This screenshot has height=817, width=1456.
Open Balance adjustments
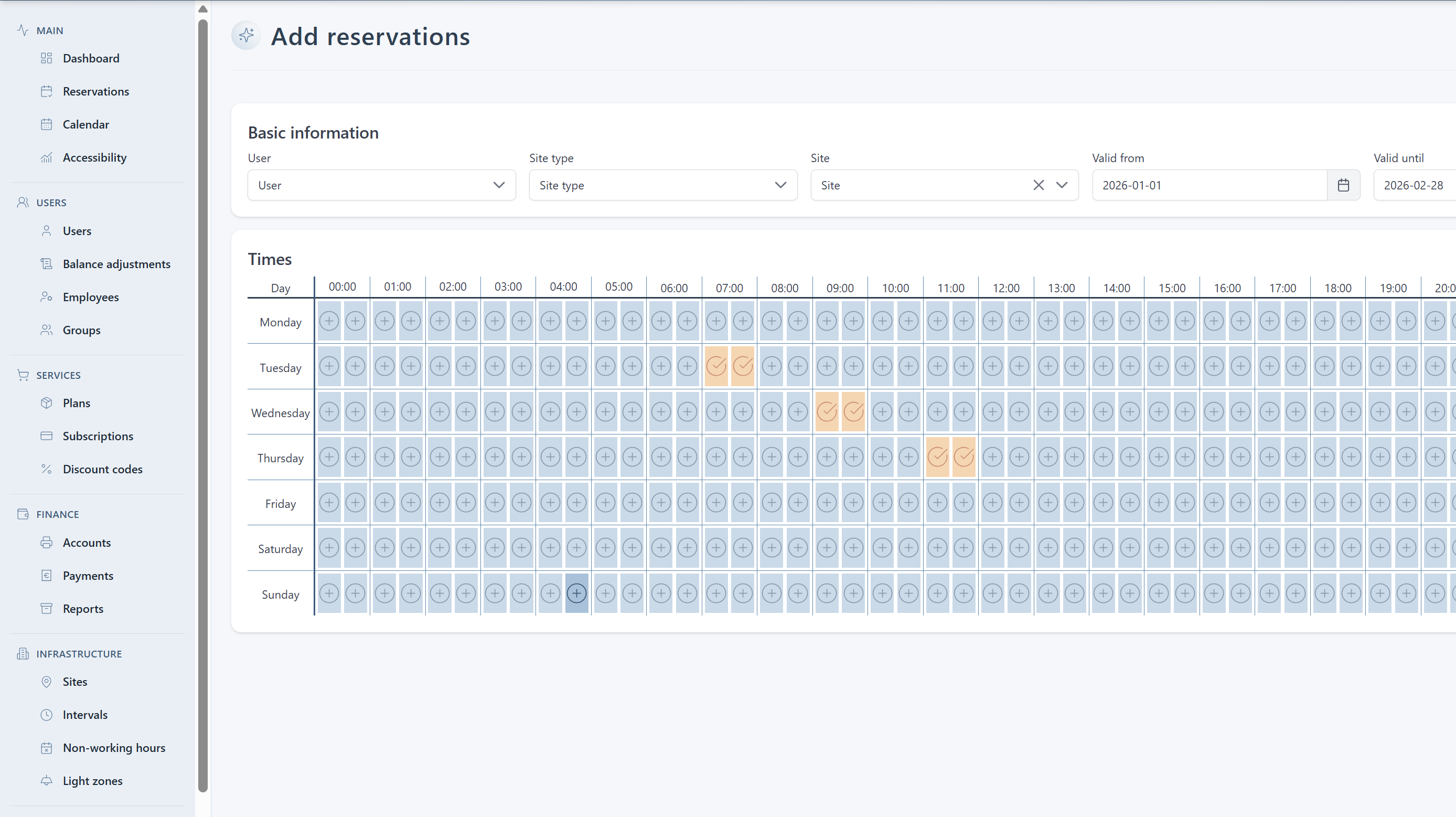[116, 264]
